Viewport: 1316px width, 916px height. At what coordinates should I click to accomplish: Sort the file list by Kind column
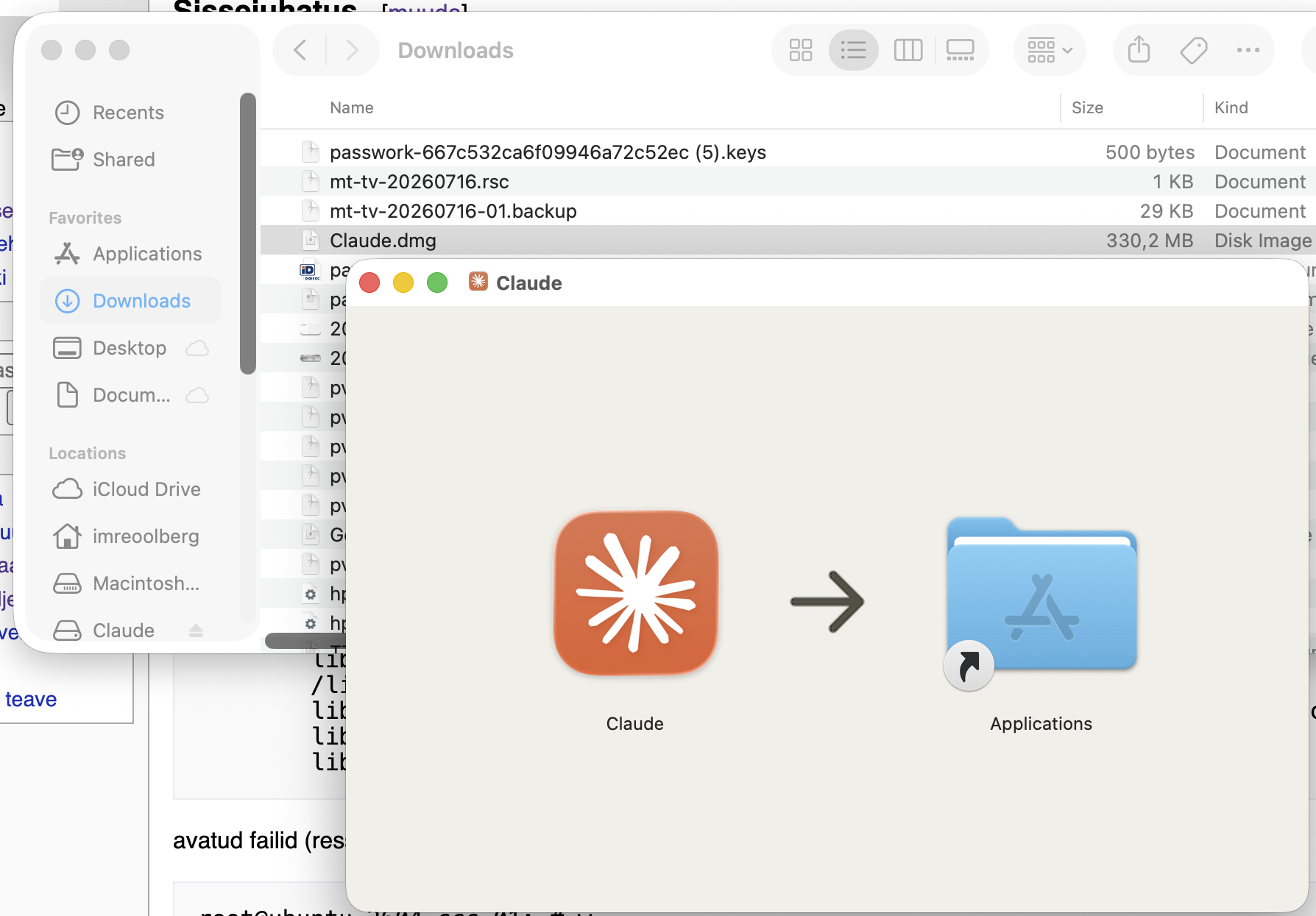(x=1231, y=108)
